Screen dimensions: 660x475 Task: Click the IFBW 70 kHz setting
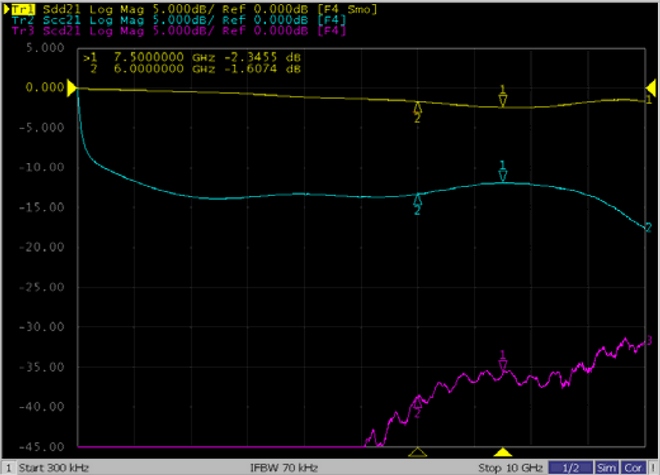point(284,467)
